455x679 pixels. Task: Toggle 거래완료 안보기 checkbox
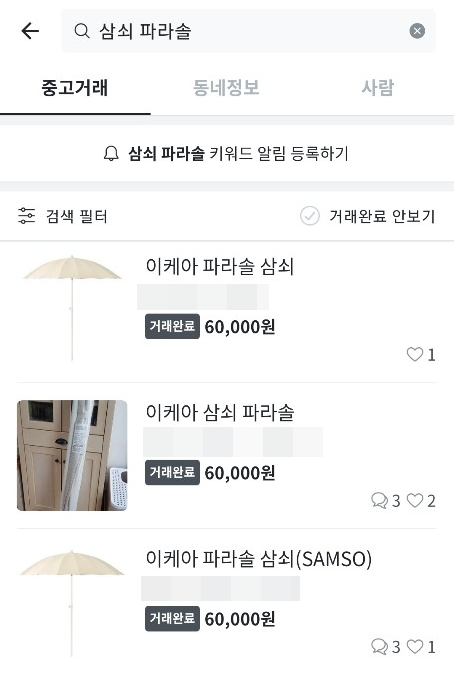pyautogui.click(x=310, y=216)
